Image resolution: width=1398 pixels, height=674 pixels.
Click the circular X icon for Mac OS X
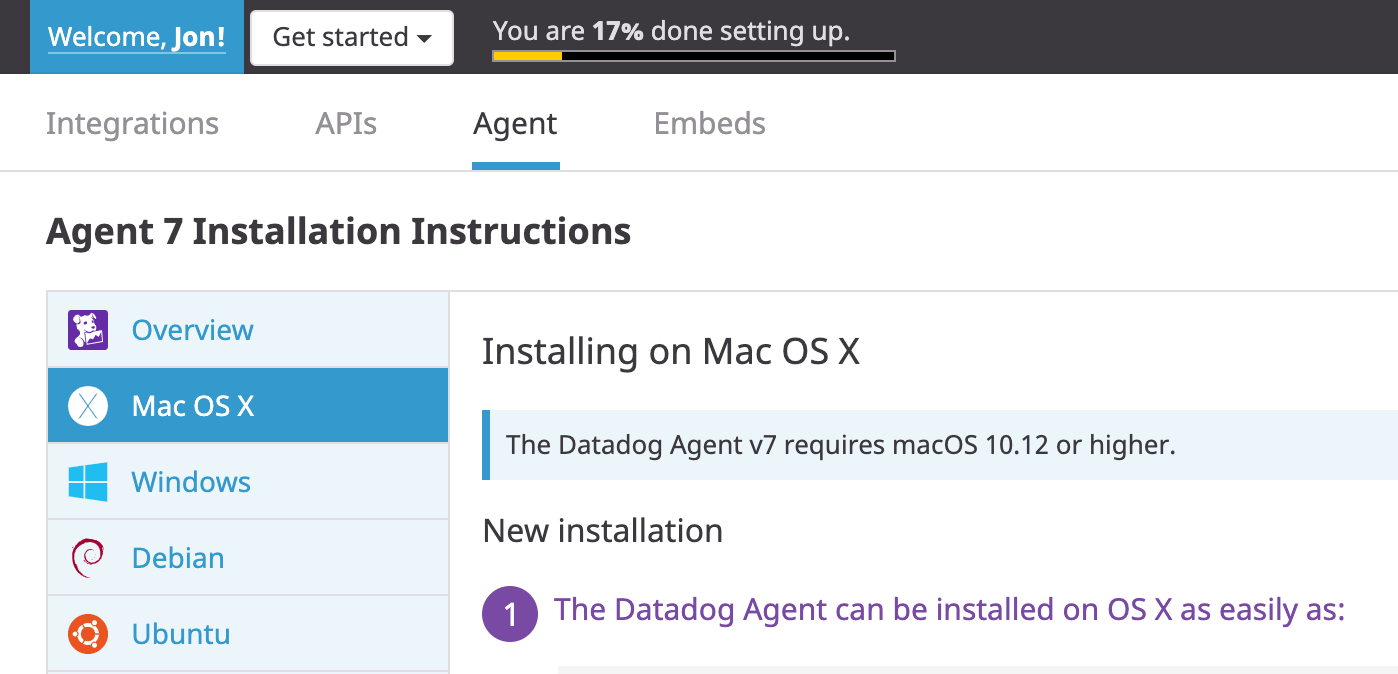pyautogui.click(x=88, y=406)
